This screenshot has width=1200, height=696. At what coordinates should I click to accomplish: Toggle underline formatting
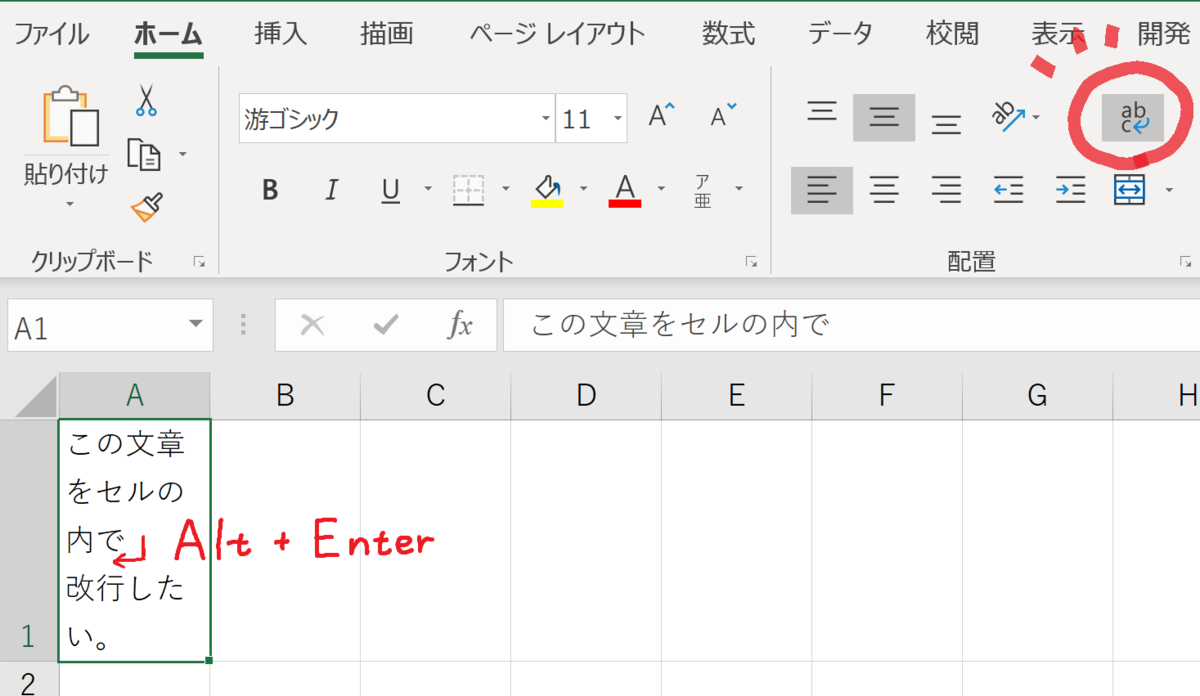(389, 190)
